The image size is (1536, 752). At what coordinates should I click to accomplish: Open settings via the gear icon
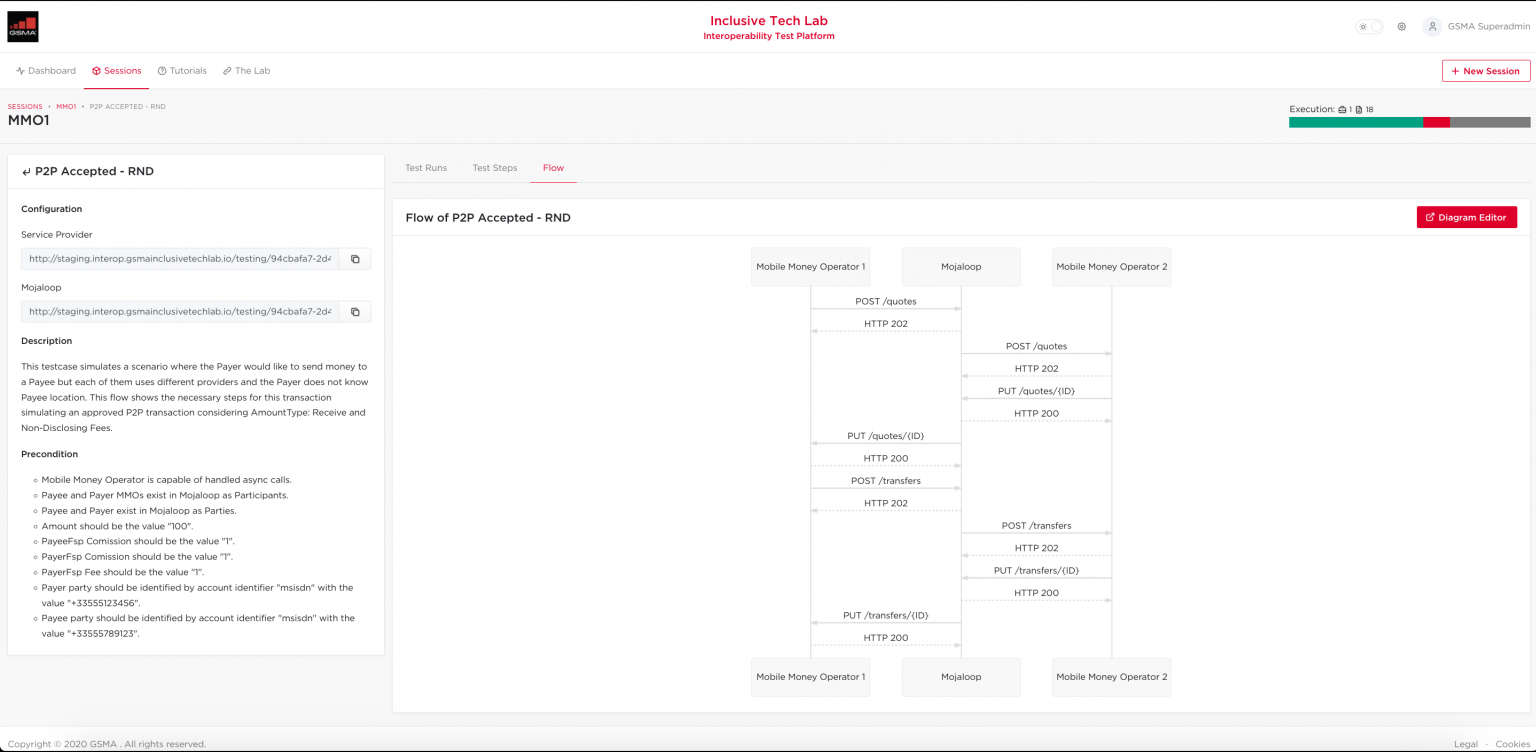coord(1401,27)
